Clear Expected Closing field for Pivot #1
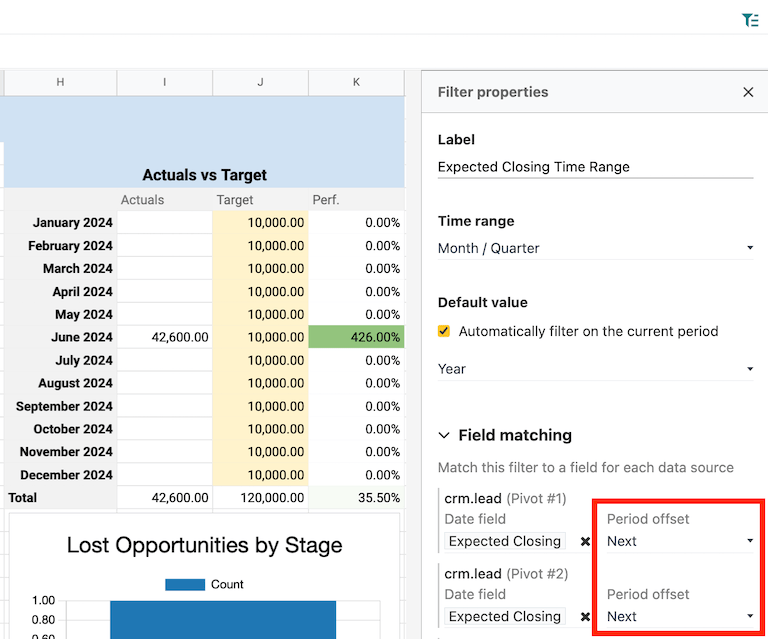 pos(586,541)
